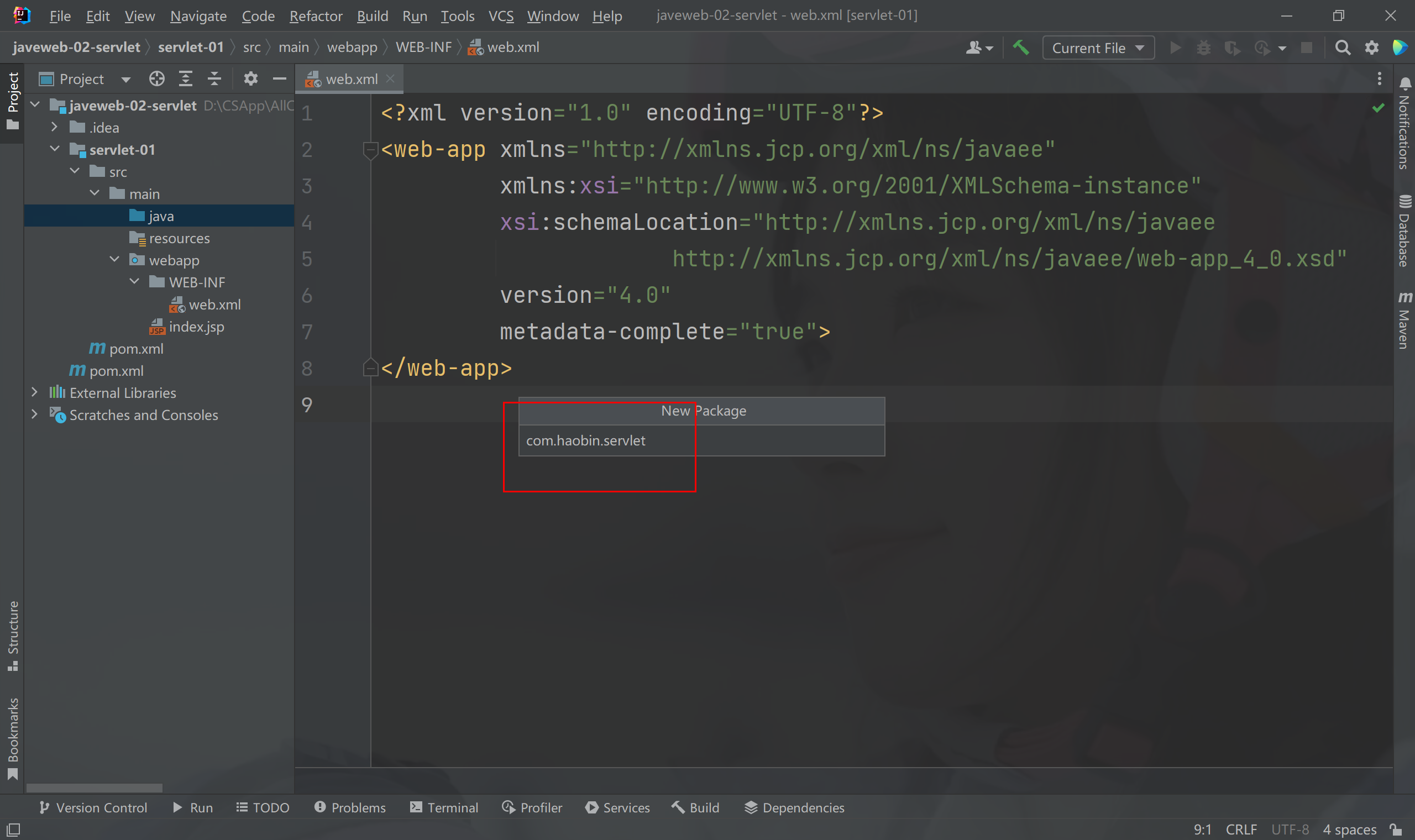Toggle the Project tool window side button
Image resolution: width=1415 pixels, height=840 pixels.
(13, 100)
